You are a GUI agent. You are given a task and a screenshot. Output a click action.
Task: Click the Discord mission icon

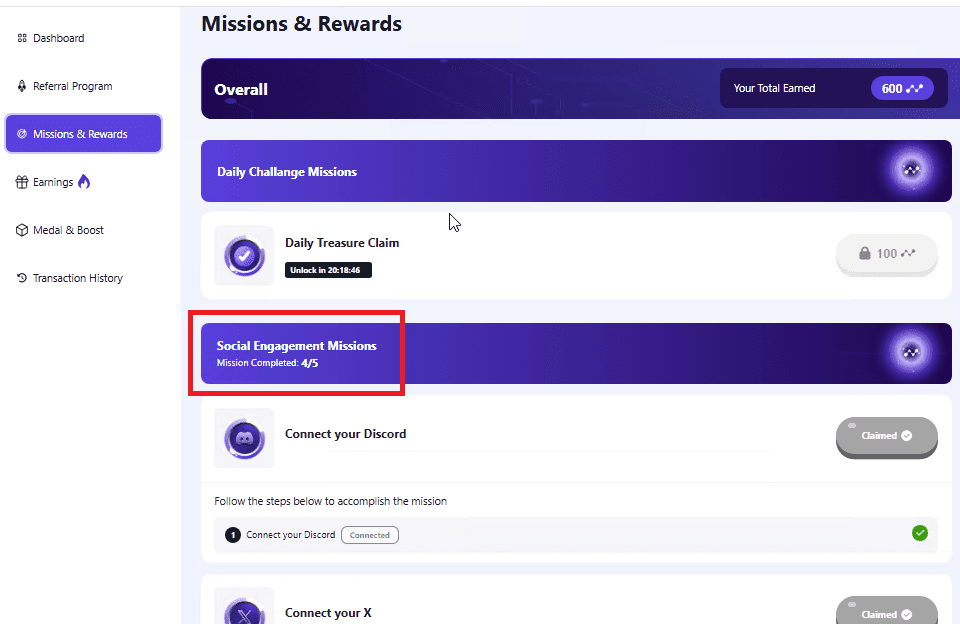coord(244,438)
